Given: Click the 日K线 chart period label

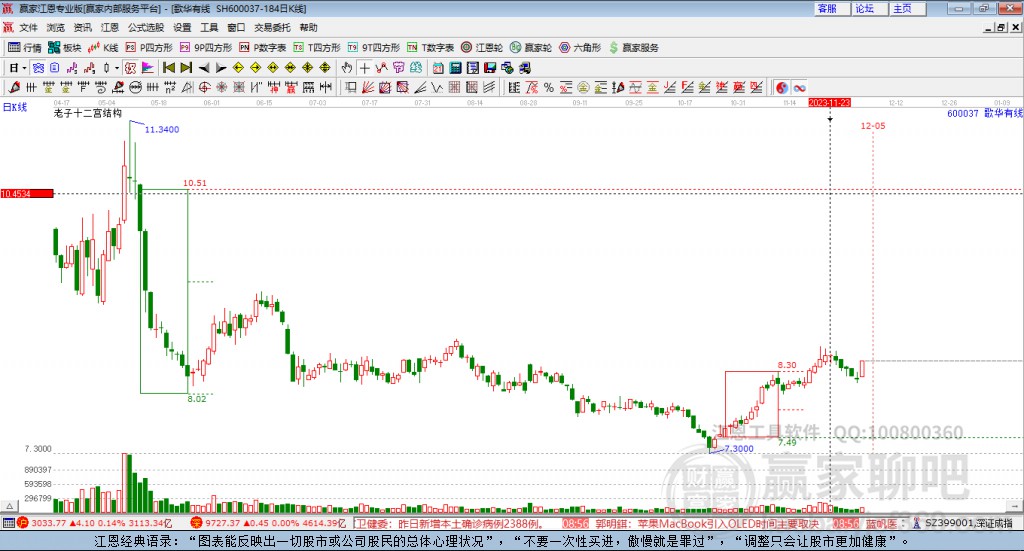Looking at the screenshot, I should pyautogui.click(x=15, y=107).
